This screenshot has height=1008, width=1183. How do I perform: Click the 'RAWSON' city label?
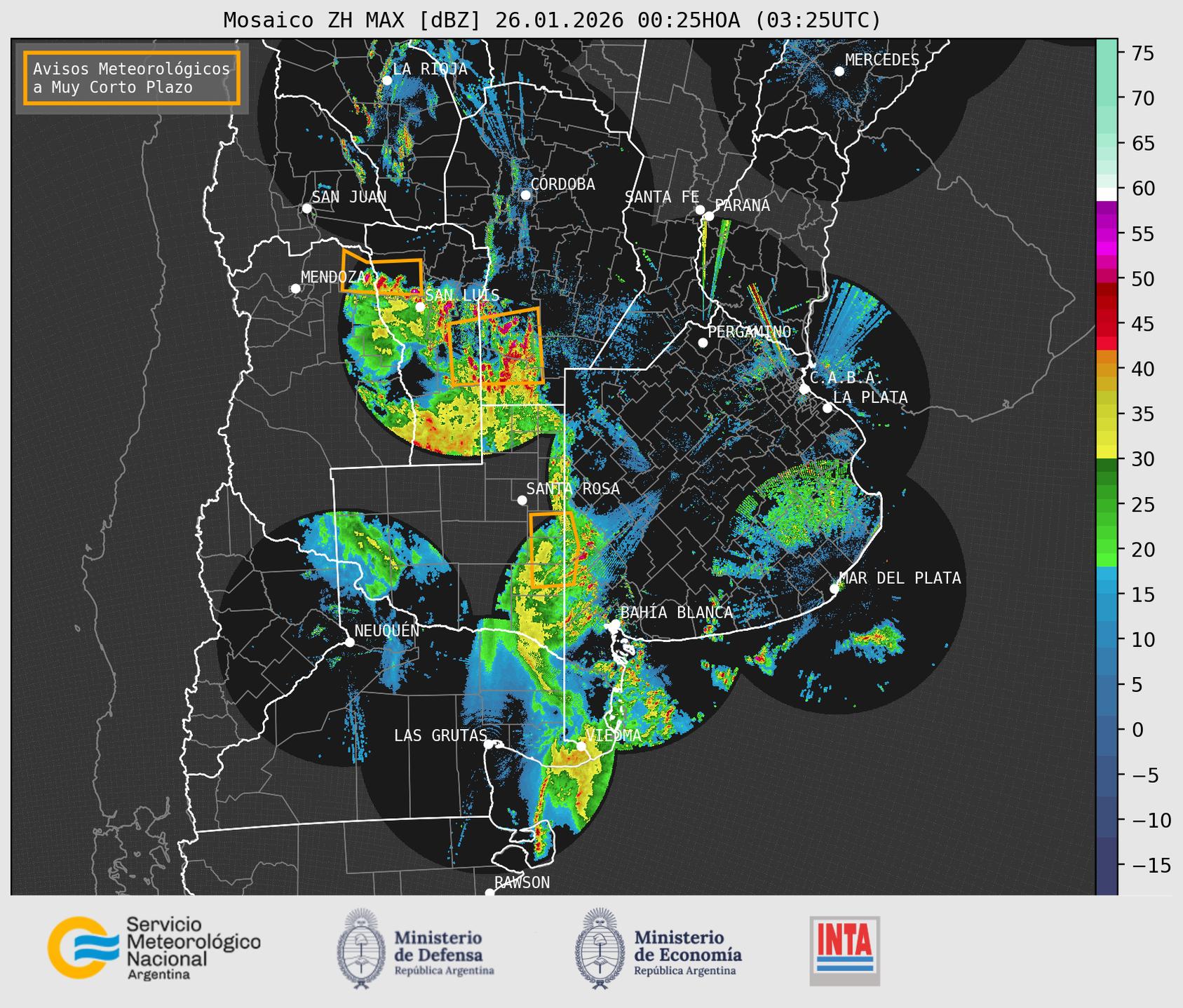pyautogui.click(x=522, y=883)
